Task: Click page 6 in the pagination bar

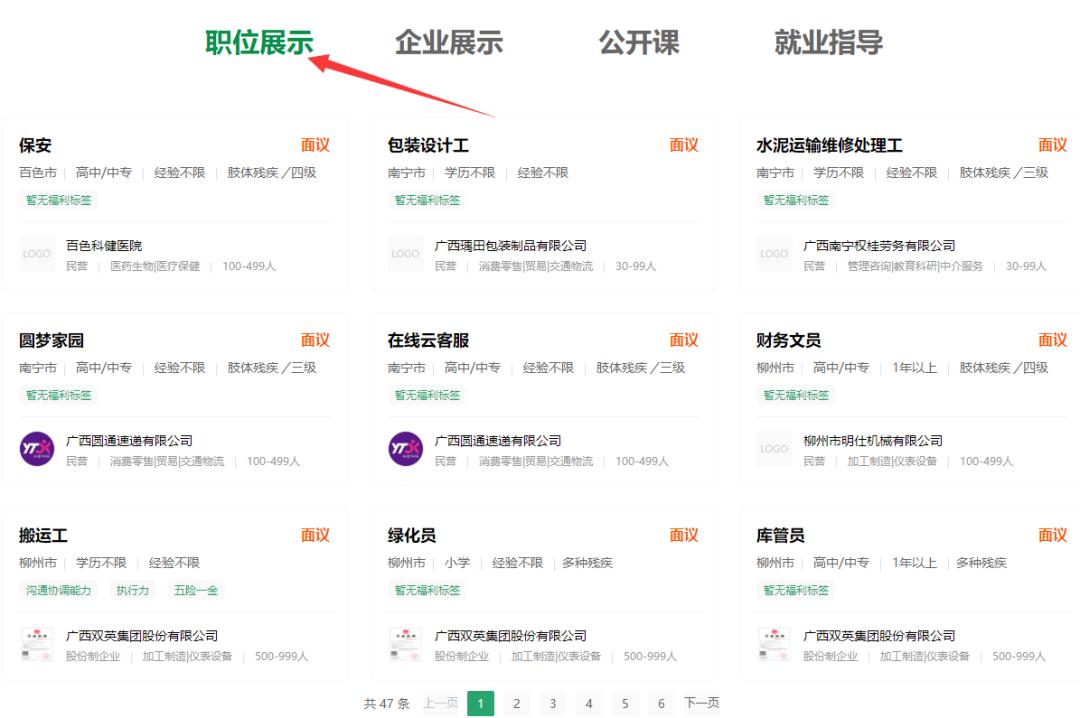Action: [661, 703]
